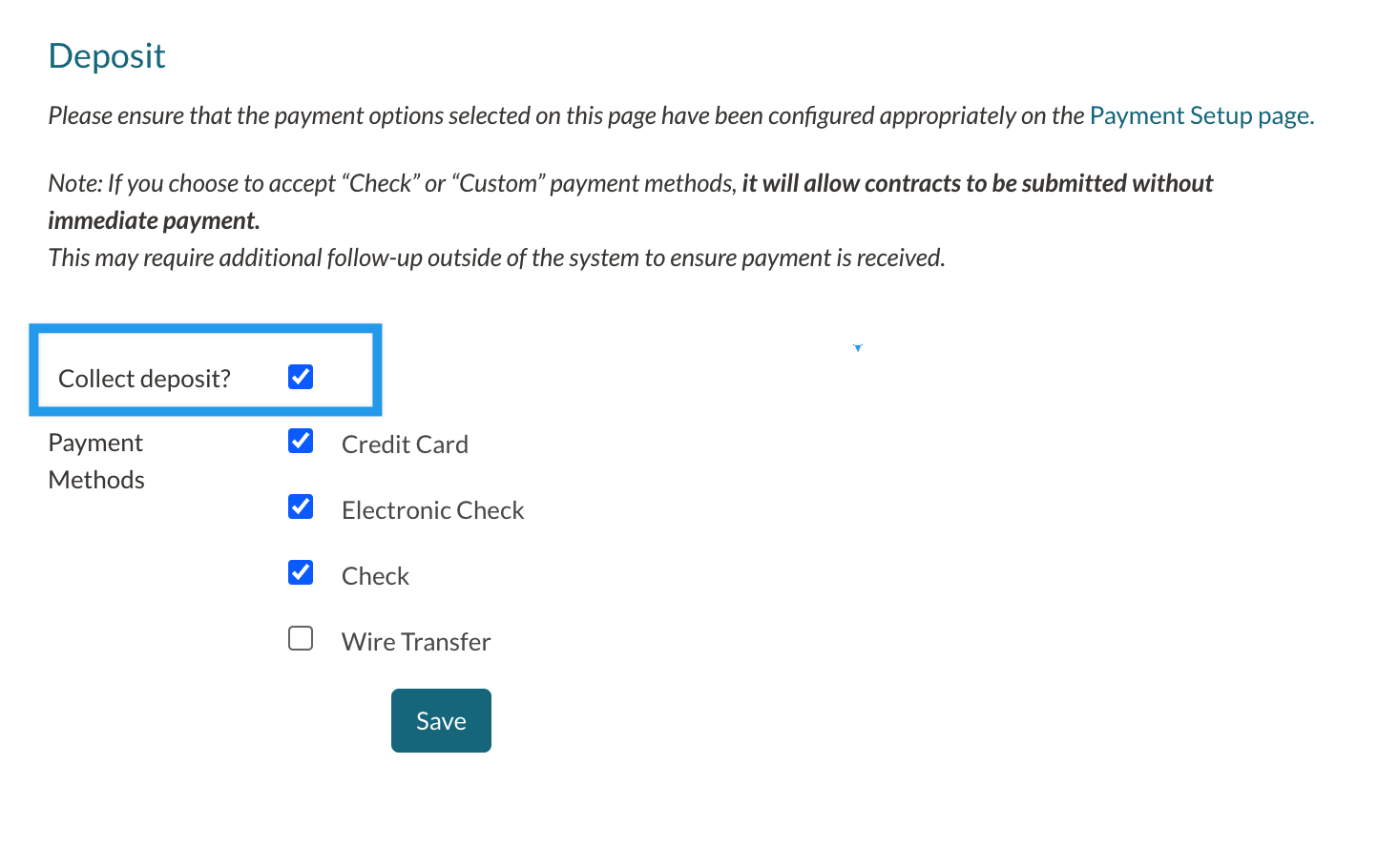
Task: Click the quoted word "Custom" in the note
Action: (x=498, y=183)
